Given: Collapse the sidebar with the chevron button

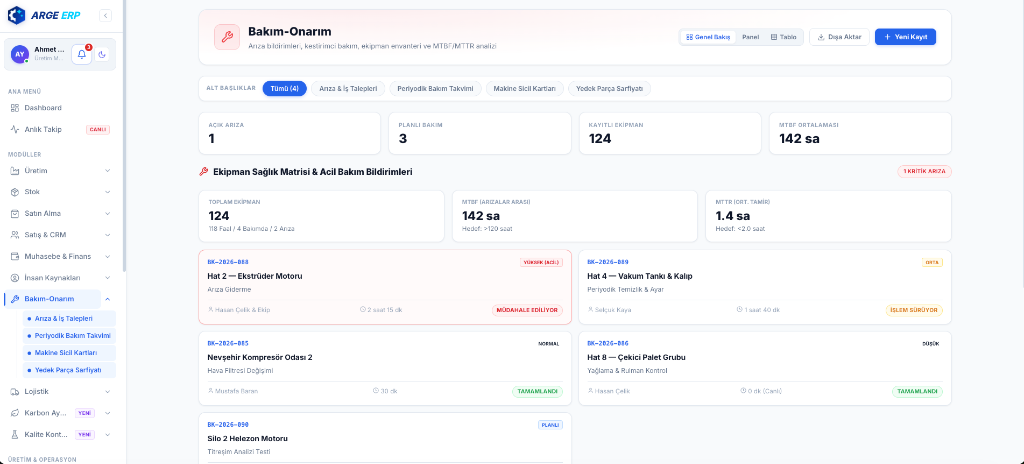Looking at the screenshot, I should [106, 16].
